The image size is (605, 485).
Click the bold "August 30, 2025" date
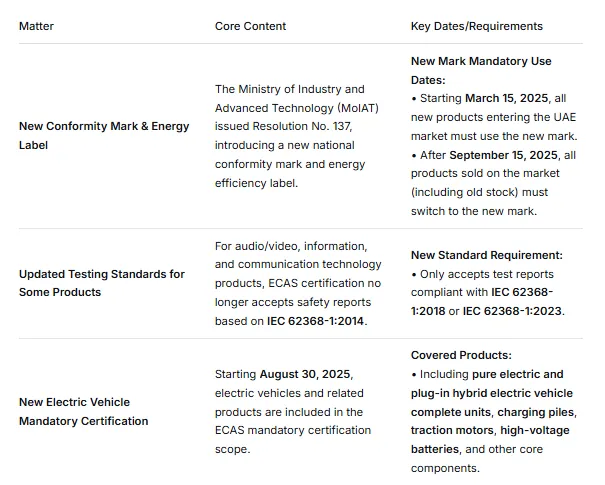304,374
